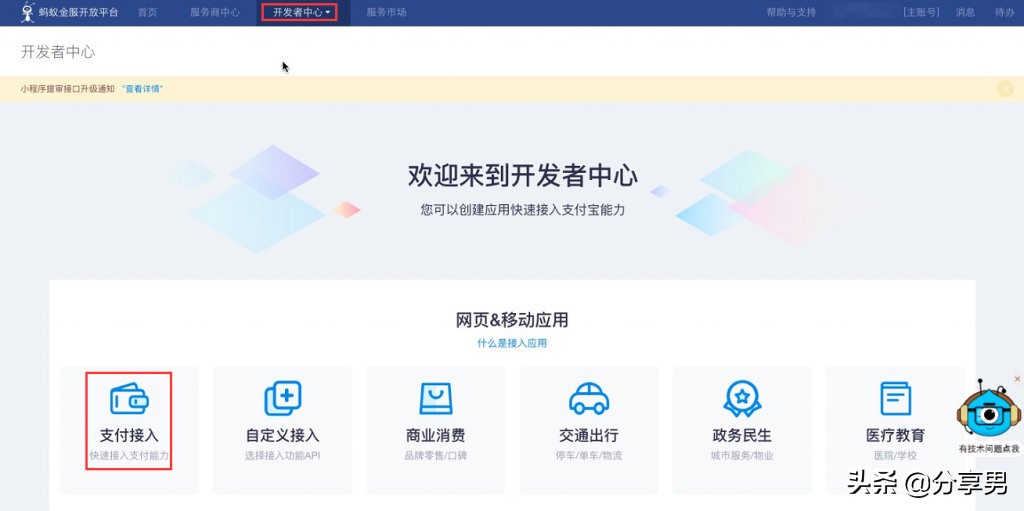This screenshot has height=511, width=1024.
Task: Open 消息 messages in the header
Action: 965,12
